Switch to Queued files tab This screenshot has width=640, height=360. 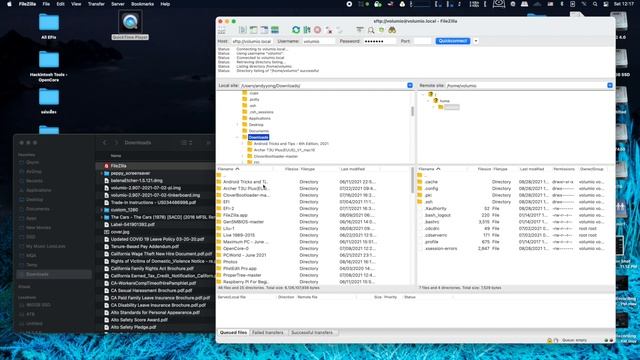233,333
